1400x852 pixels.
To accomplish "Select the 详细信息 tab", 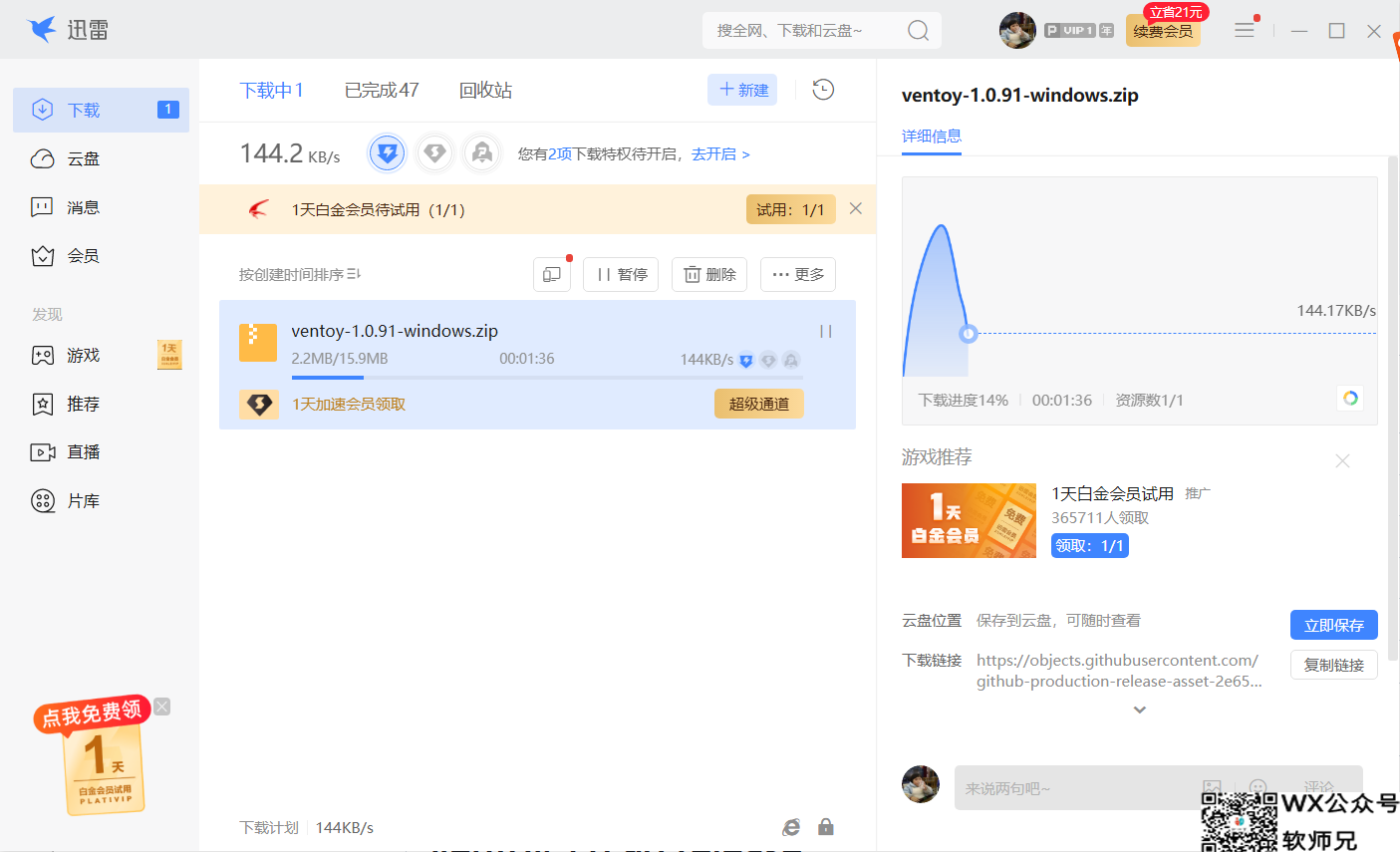I will coord(932,136).
